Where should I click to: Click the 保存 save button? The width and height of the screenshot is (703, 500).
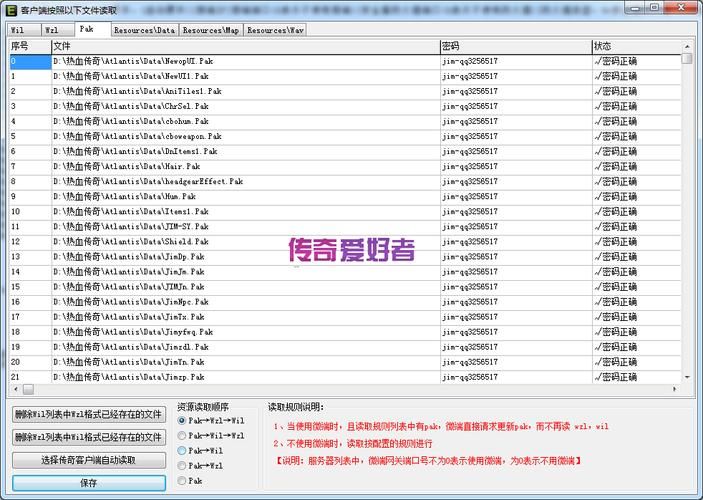coord(89,483)
